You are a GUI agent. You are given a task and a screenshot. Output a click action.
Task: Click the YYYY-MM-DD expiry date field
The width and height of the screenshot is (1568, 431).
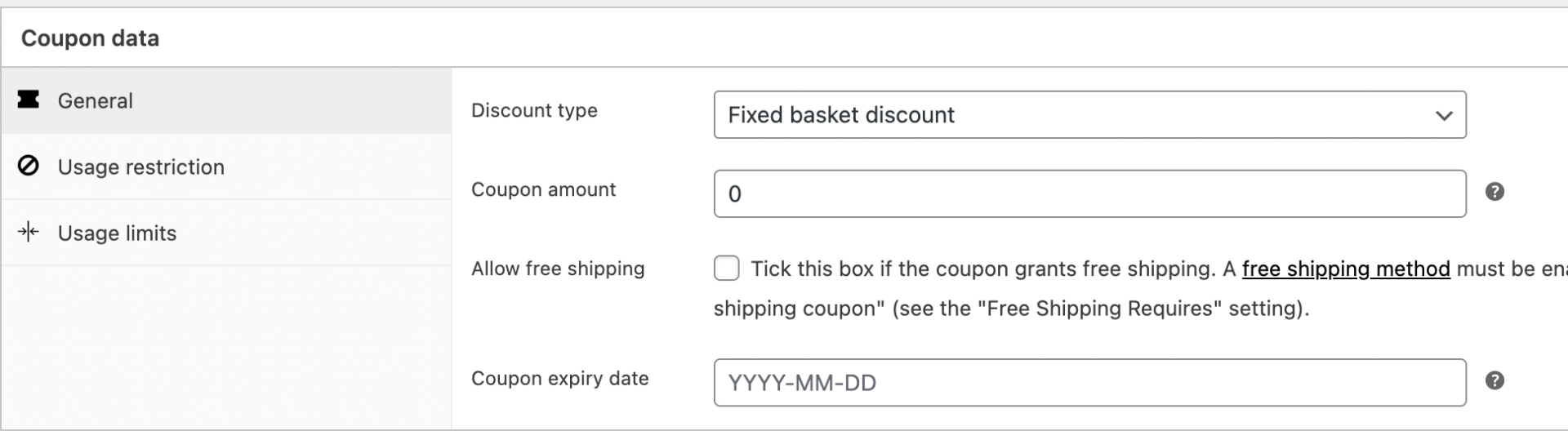tap(1089, 383)
